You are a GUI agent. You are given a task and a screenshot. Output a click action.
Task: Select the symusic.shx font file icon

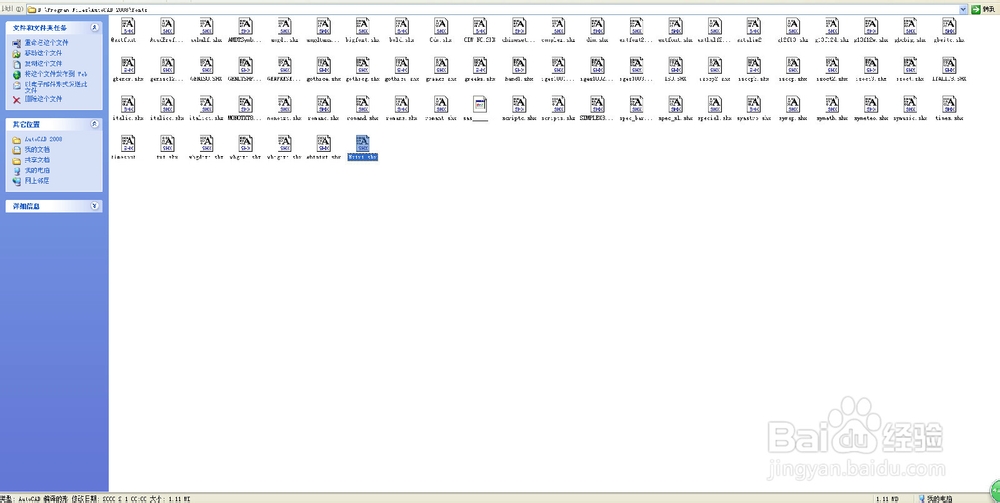tap(910, 105)
